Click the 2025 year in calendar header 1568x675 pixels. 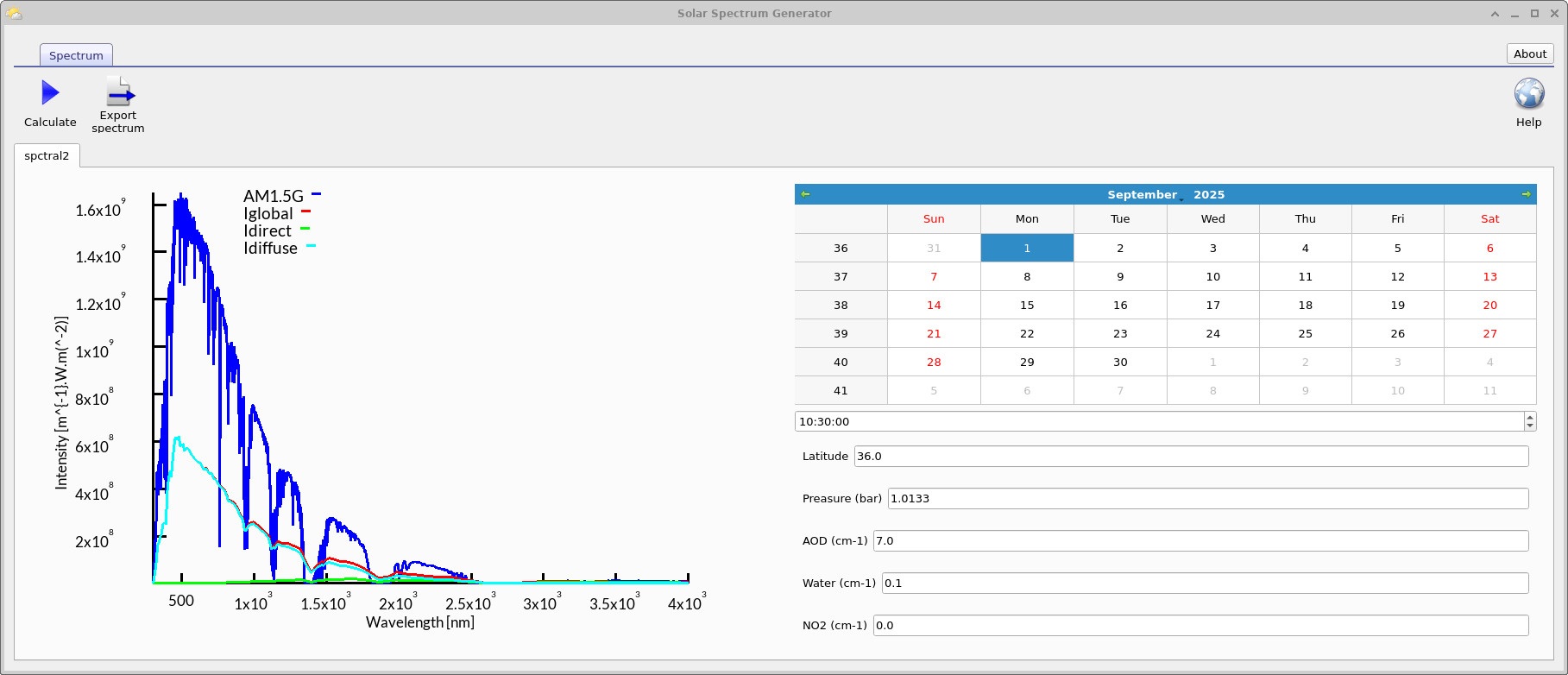tap(1209, 195)
